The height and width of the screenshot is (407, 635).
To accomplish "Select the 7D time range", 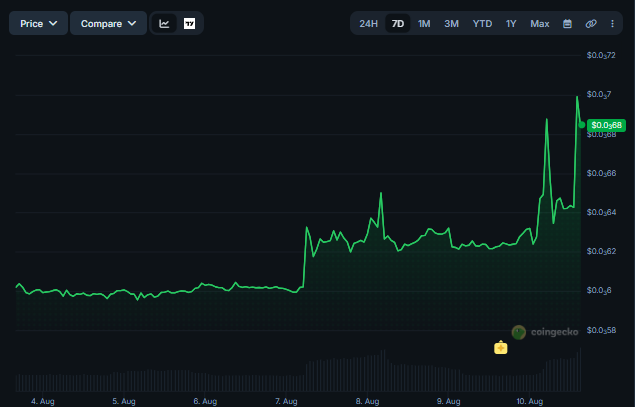I will coord(398,23).
